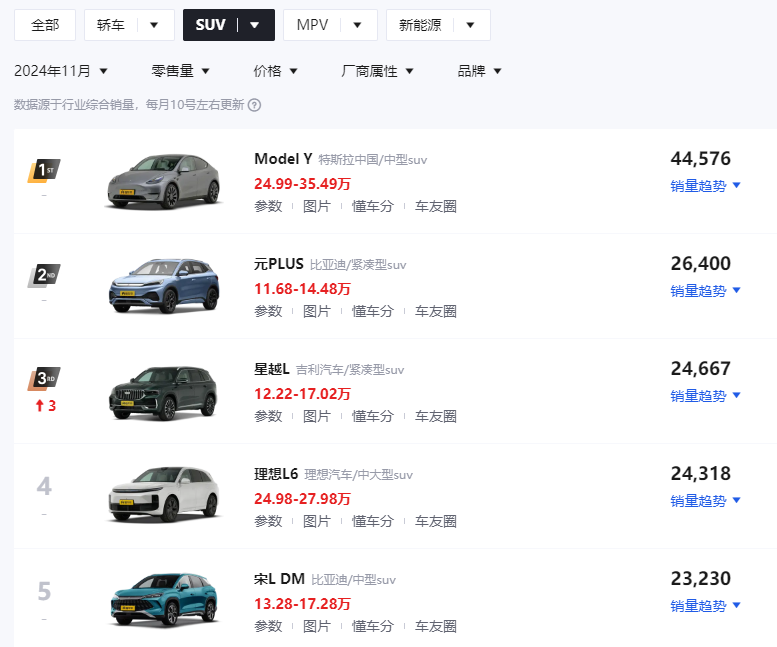Open 参数 for 元PLUS
This screenshot has width=777, height=647.
[x=268, y=311]
